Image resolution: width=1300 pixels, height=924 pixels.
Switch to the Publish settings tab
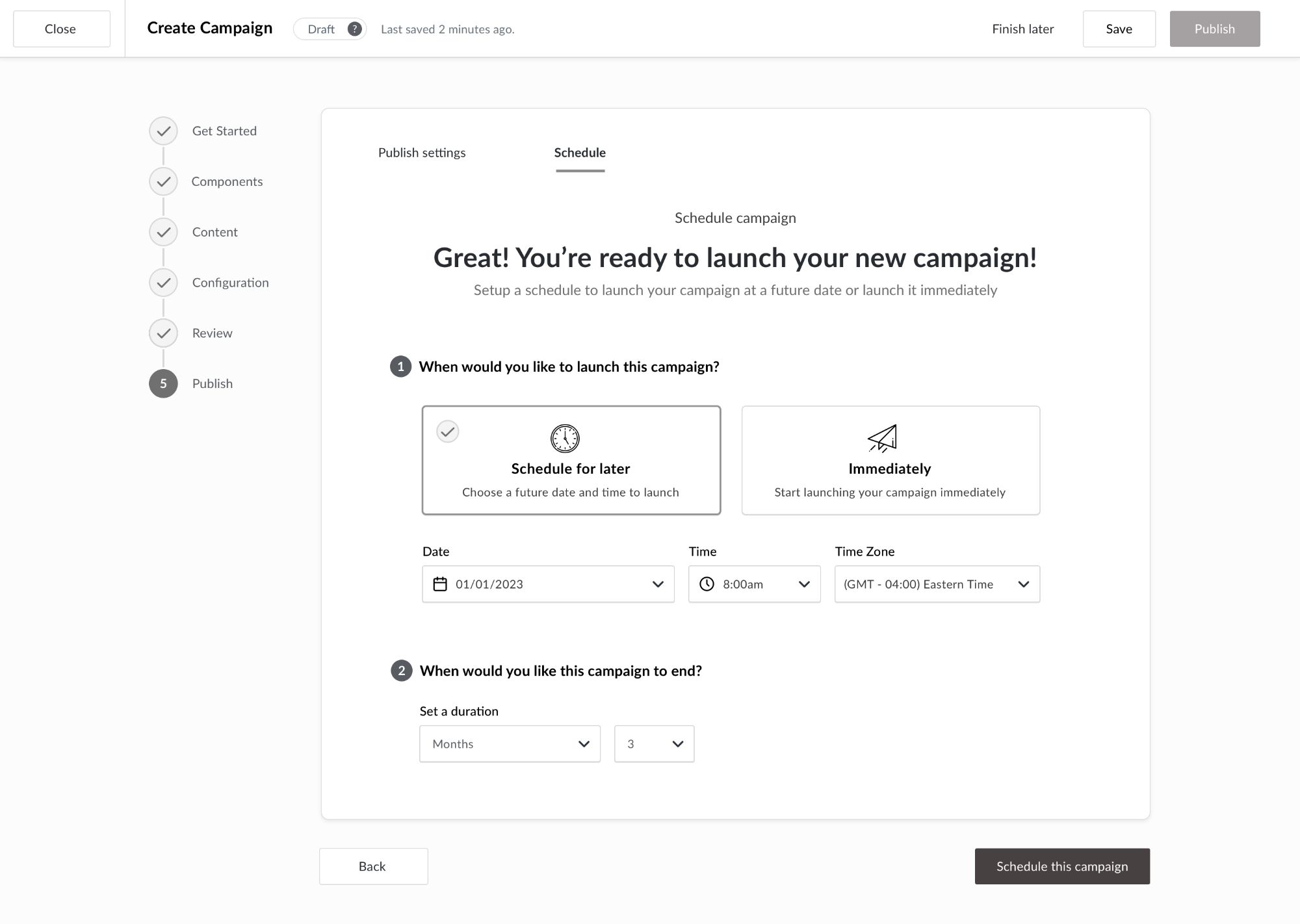pyautogui.click(x=422, y=153)
